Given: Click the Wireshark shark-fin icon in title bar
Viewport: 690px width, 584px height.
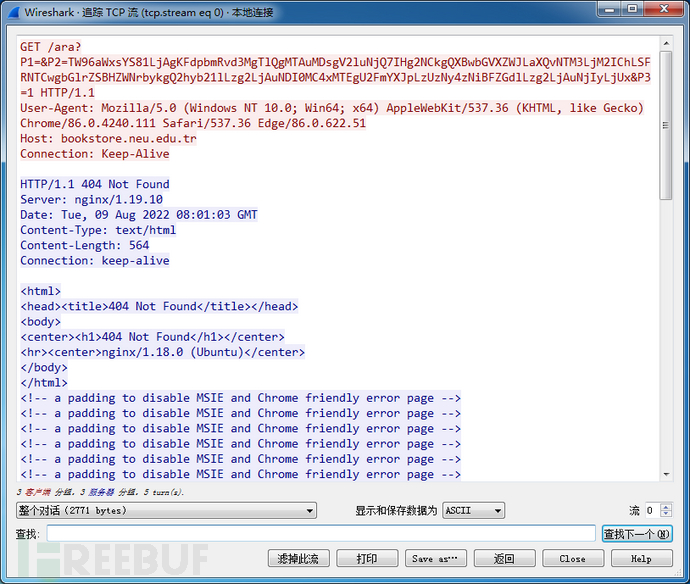Looking at the screenshot, I should tap(13, 12).
